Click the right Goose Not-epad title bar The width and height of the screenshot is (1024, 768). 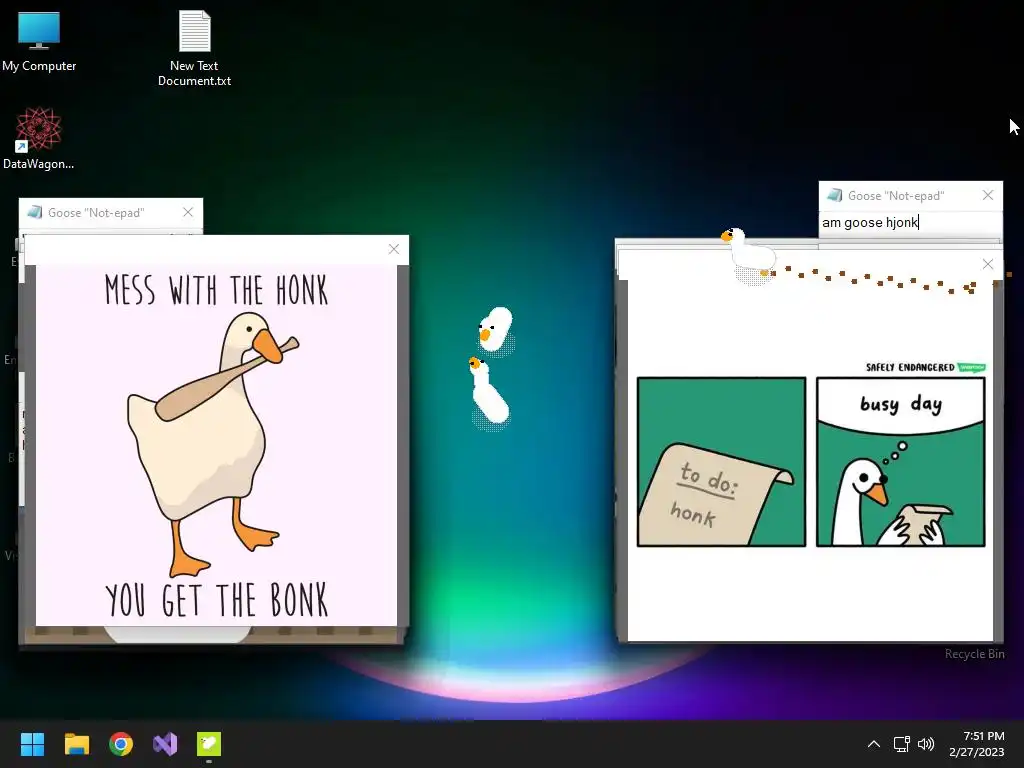pos(910,196)
